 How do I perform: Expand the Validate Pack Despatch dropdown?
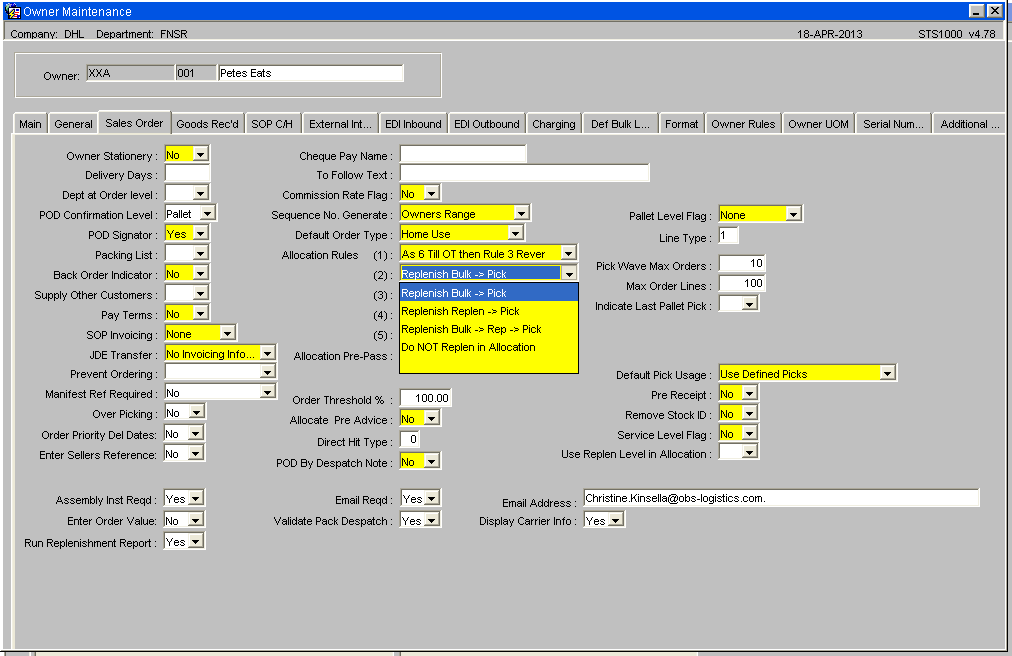432,520
